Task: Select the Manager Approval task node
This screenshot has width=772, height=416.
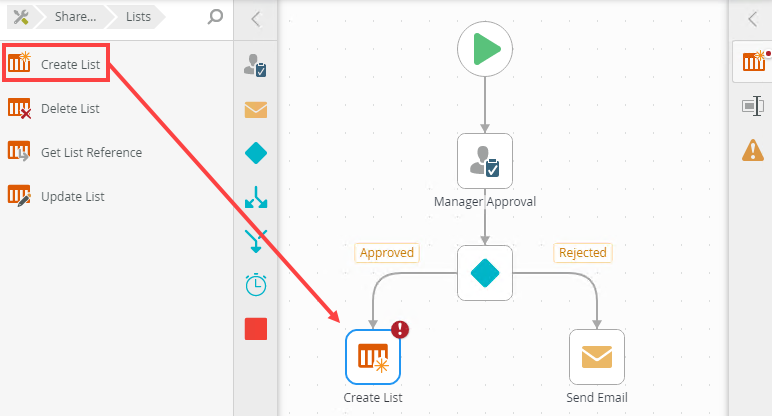Action: pyautogui.click(x=485, y=161)
